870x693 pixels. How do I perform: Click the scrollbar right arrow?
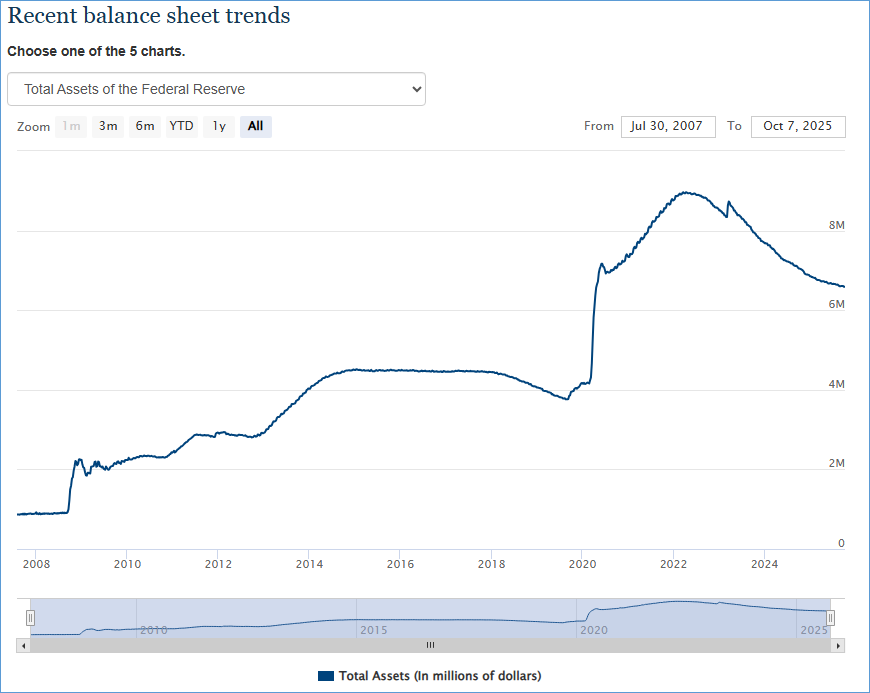click(838, 646)
